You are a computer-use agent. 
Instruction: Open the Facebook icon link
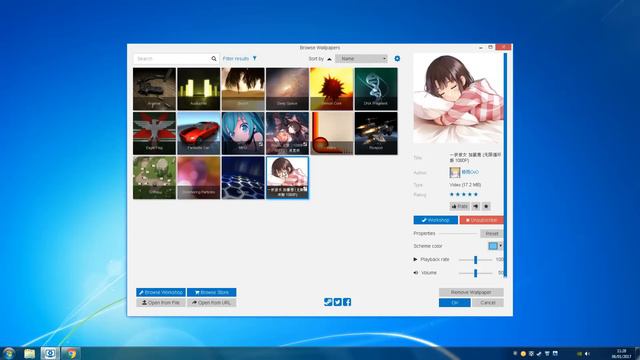point(347,302)
